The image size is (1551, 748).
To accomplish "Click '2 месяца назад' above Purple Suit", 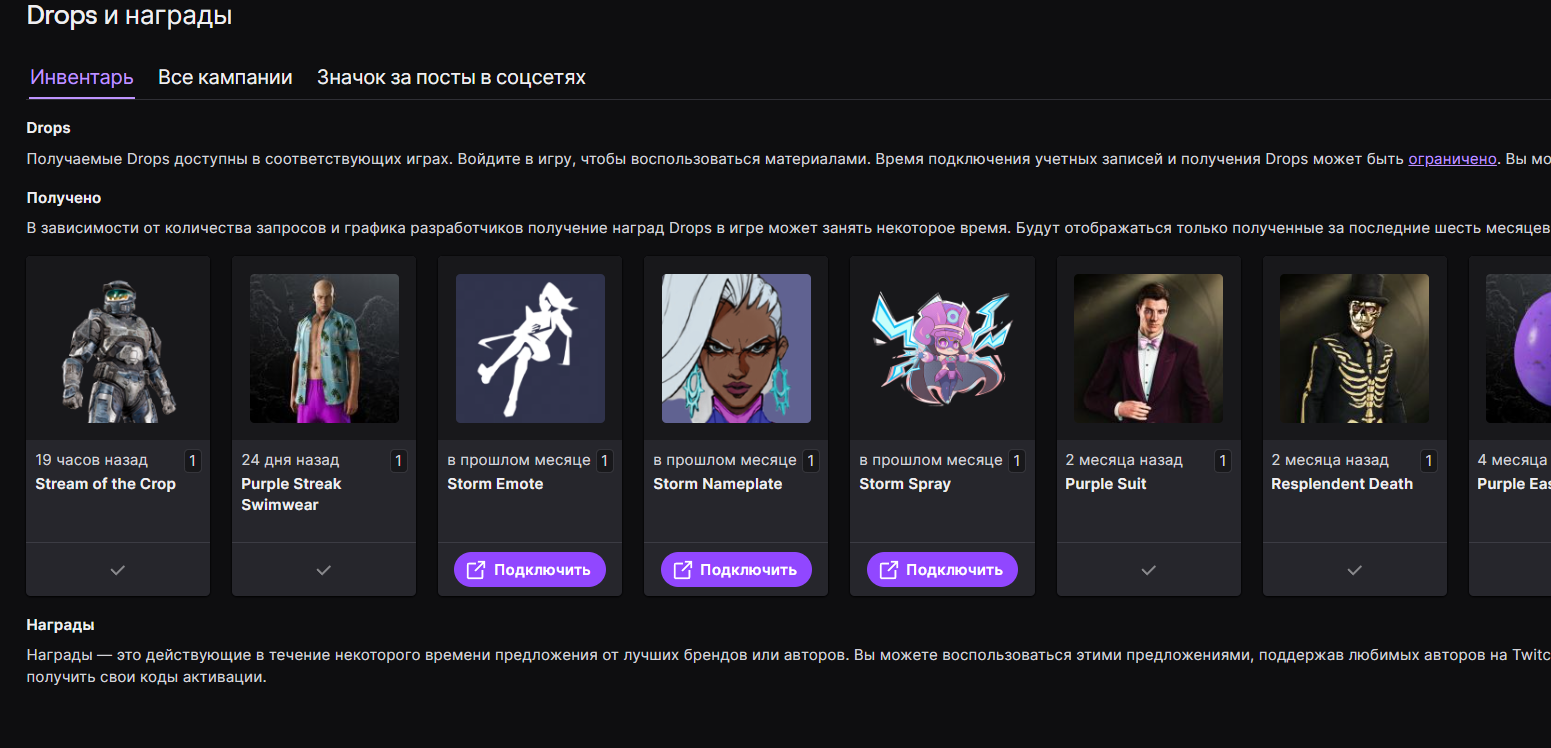I will click(1124, 460).
